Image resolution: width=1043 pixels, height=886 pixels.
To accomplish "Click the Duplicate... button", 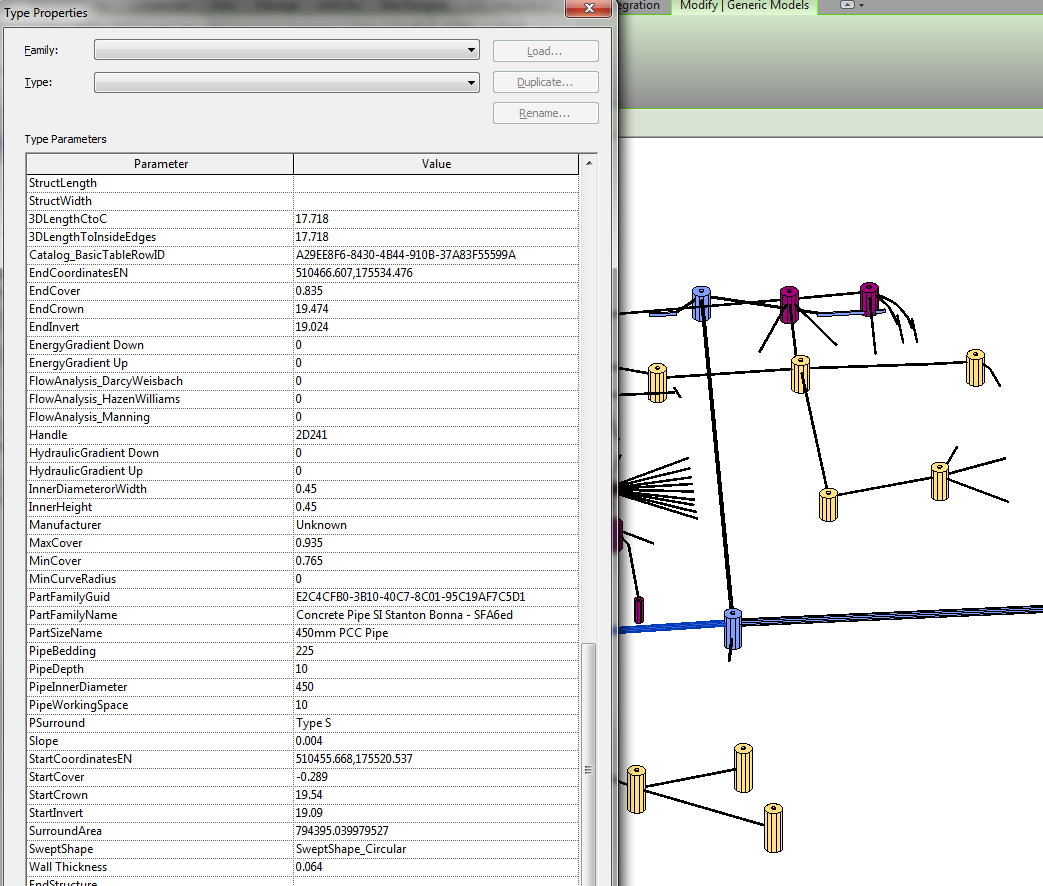I will pos(545,82).
